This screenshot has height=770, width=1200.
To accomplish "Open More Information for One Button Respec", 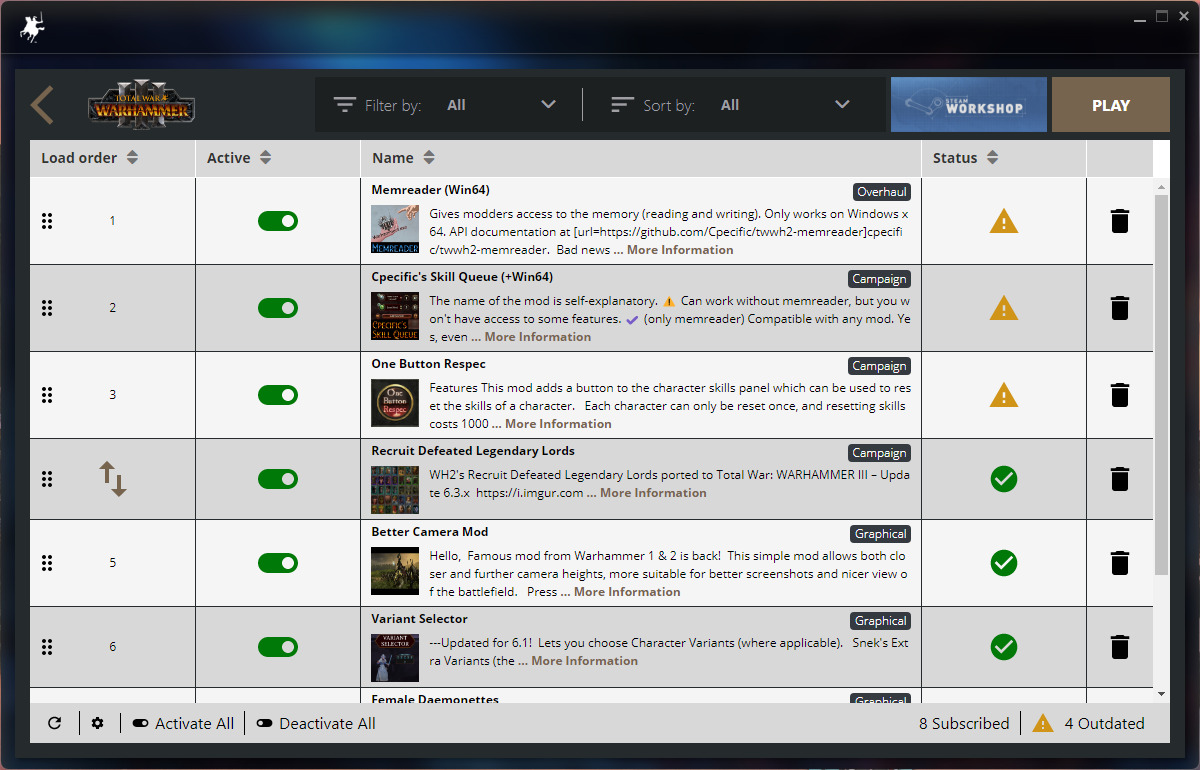I will [x=558, y=424].
